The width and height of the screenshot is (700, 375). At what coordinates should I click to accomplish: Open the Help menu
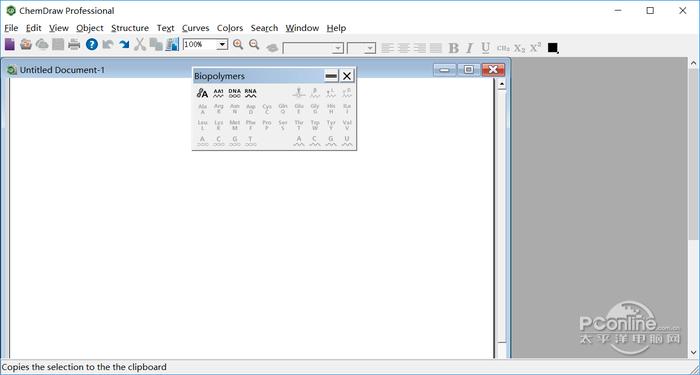click(x=336, y=28)
